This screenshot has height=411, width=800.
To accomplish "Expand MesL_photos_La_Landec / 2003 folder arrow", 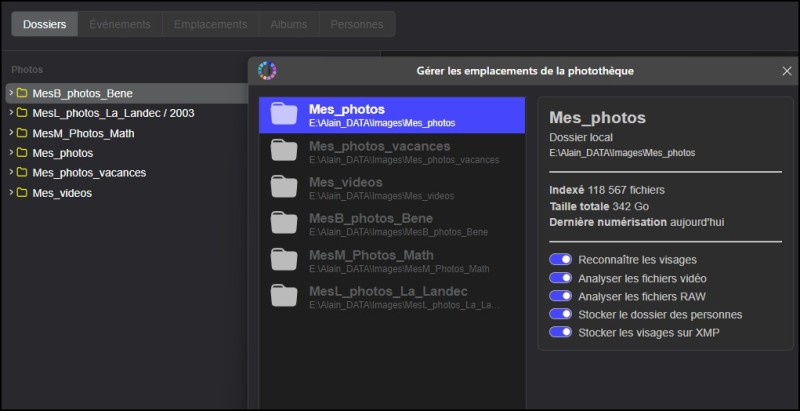I will (x=11, y=112).
